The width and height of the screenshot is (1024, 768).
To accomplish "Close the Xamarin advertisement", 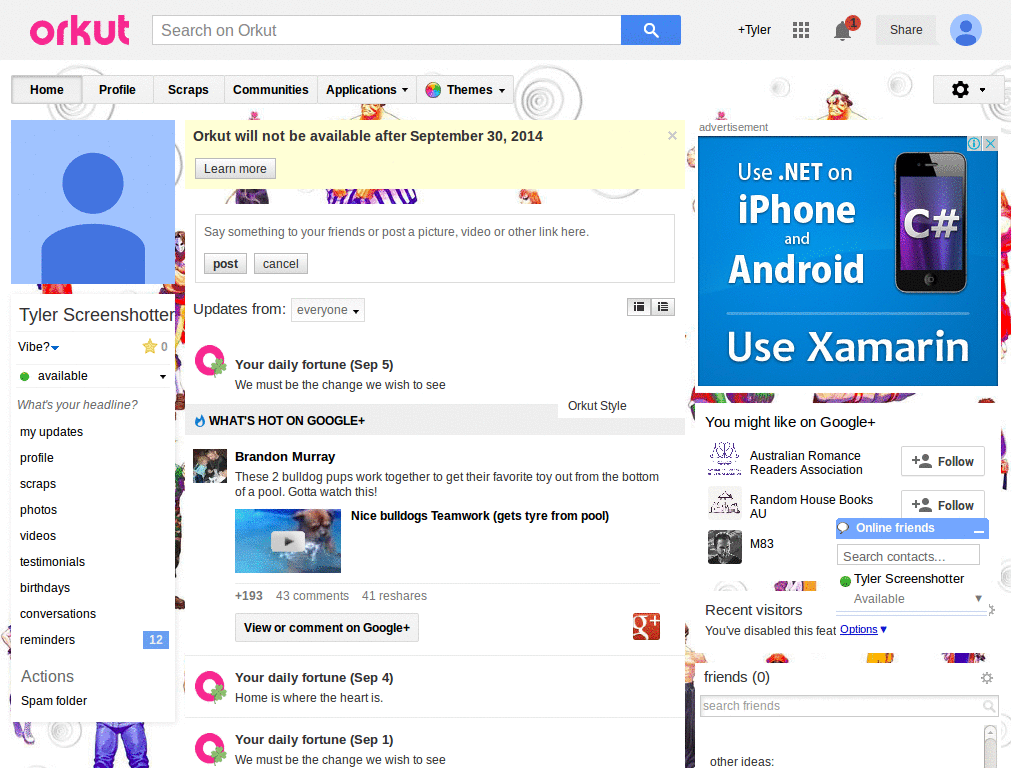I will click(x=990, y=144).
